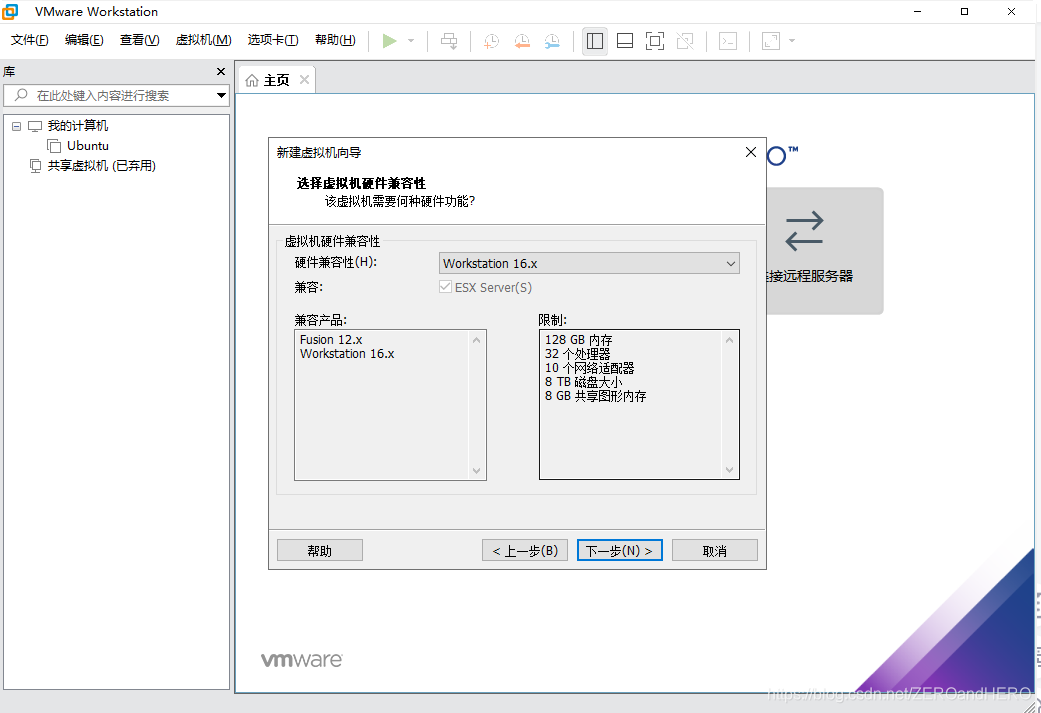This screenshot has width=1041, height=713.
Task: Open the 文件(F) menu
Action: pos(30,40)
